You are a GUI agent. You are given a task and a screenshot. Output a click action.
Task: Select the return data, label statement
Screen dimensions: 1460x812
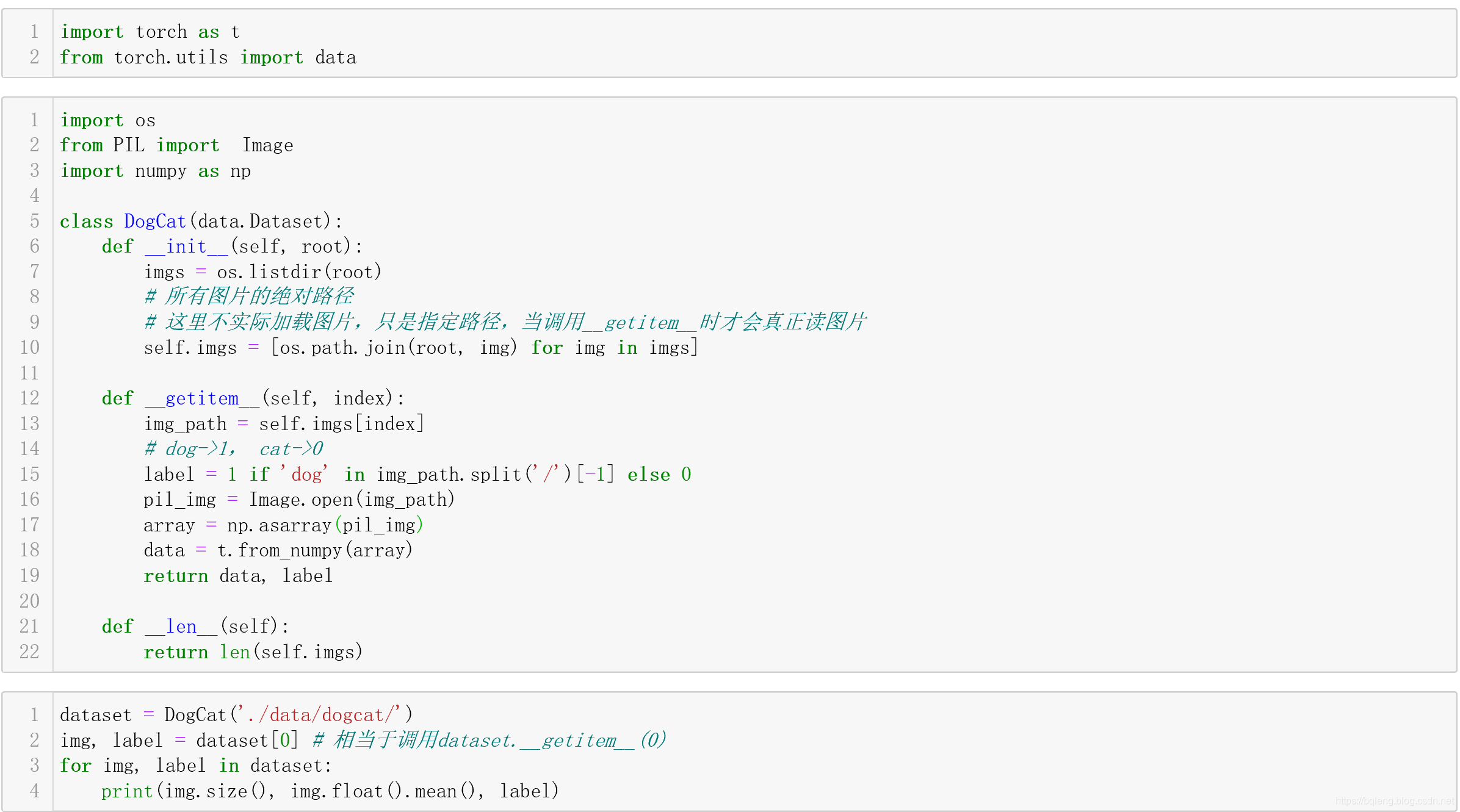pyautogui.click(x=237, y=575)
